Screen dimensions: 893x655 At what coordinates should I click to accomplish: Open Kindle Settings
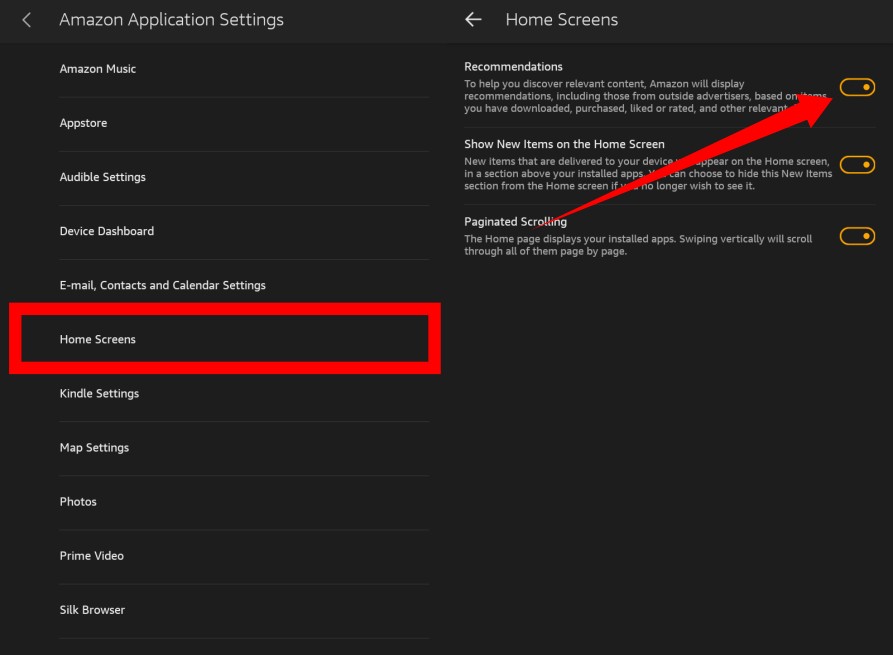point(244,394)
